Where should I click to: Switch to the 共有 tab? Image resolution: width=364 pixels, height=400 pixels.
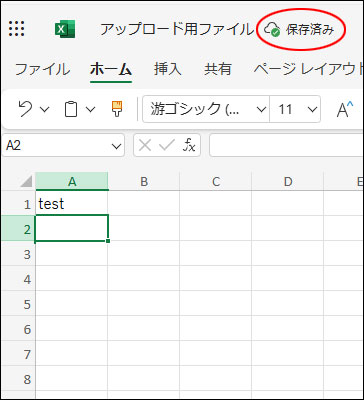click(218, 69)
